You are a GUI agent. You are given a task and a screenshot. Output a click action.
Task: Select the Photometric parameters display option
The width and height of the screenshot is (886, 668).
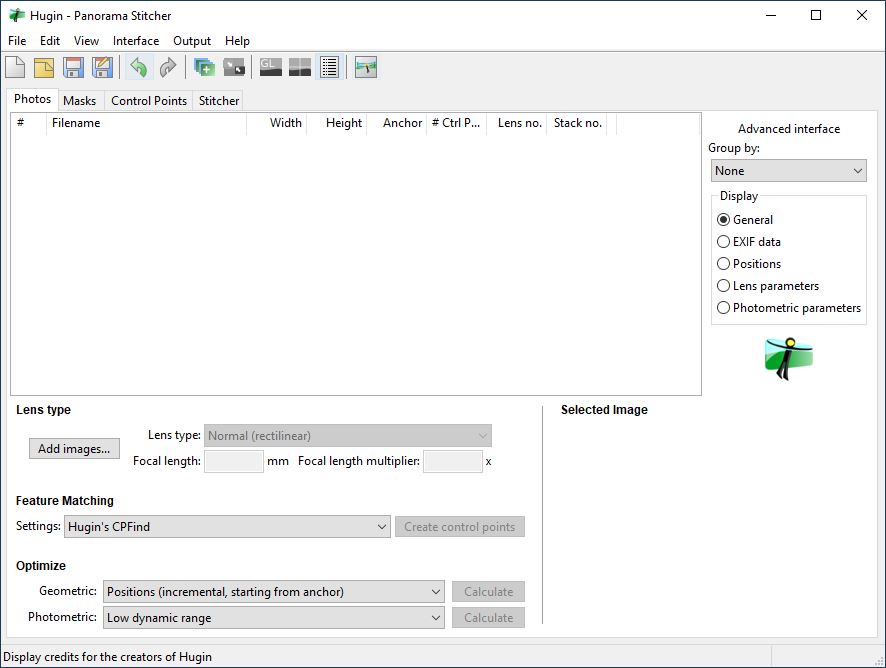723,308
